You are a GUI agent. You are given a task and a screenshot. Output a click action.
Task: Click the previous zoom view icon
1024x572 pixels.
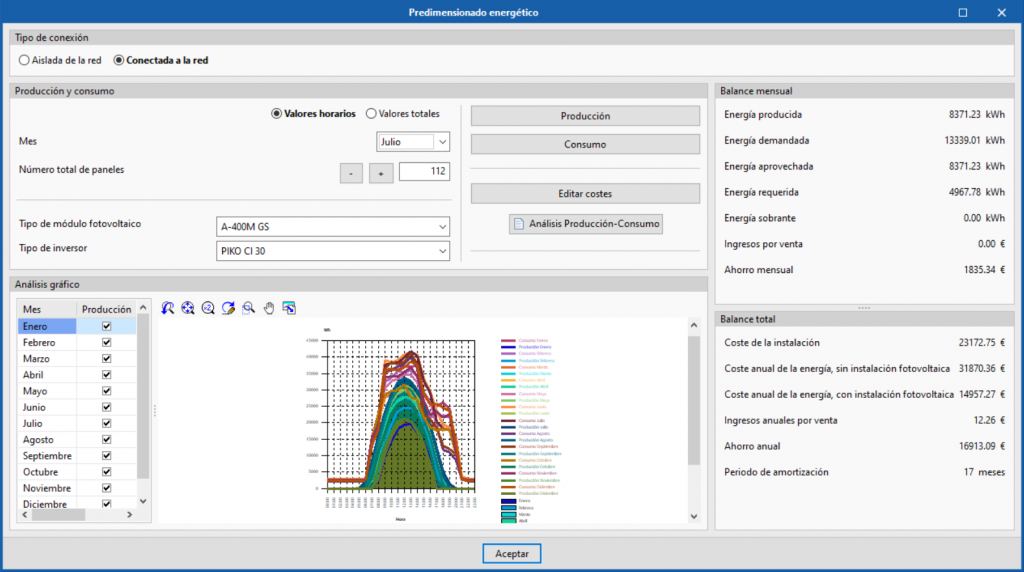(x=168, y=308)
